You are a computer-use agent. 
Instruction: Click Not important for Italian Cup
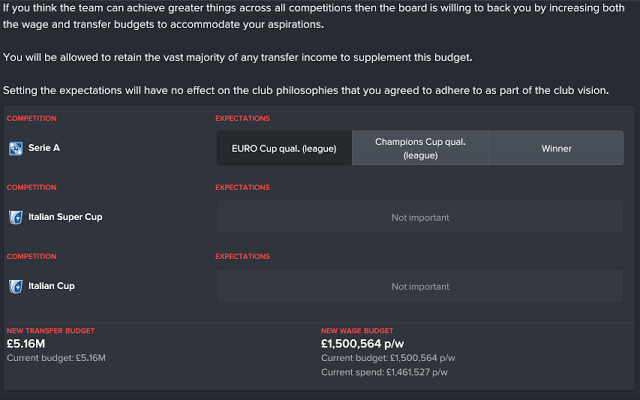click(x=420, y=286)
